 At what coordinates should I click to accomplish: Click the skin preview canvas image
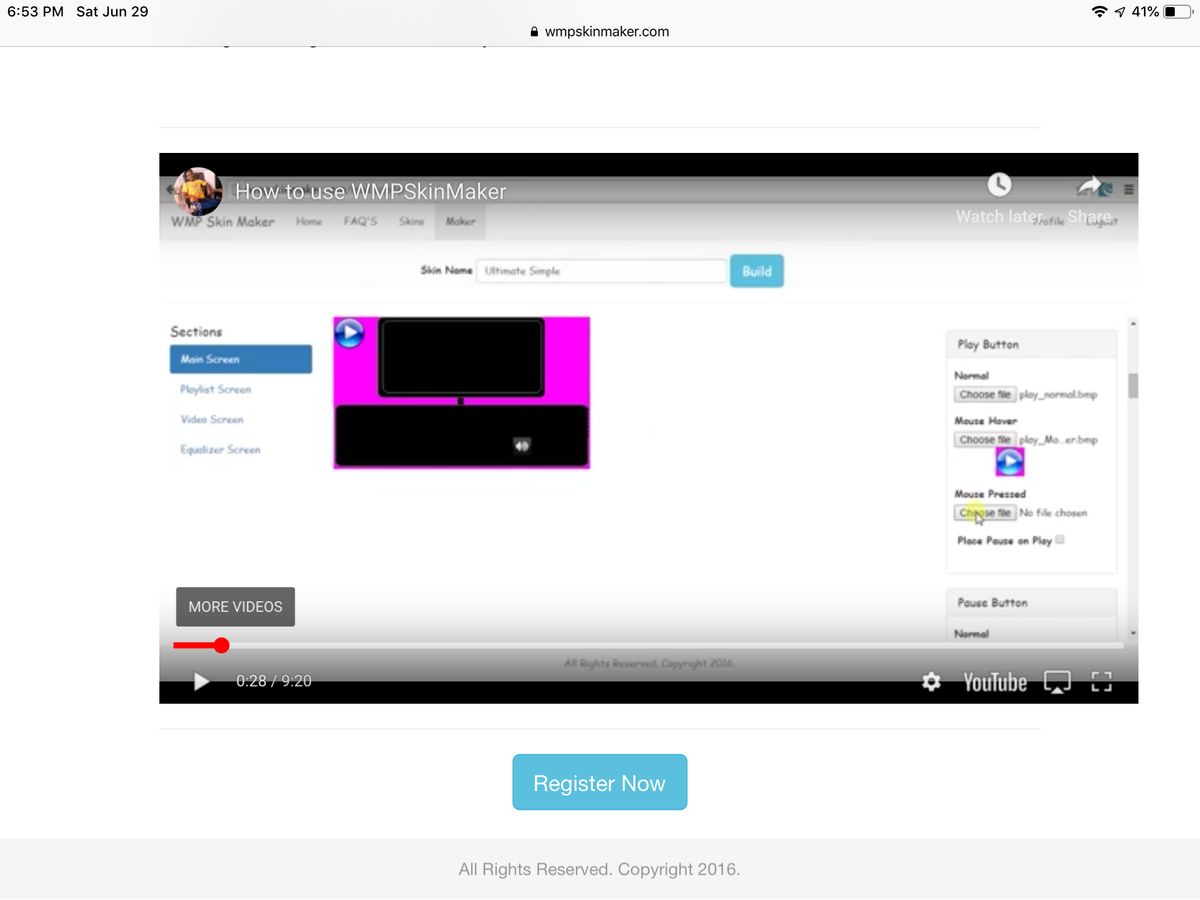point(461,392)
